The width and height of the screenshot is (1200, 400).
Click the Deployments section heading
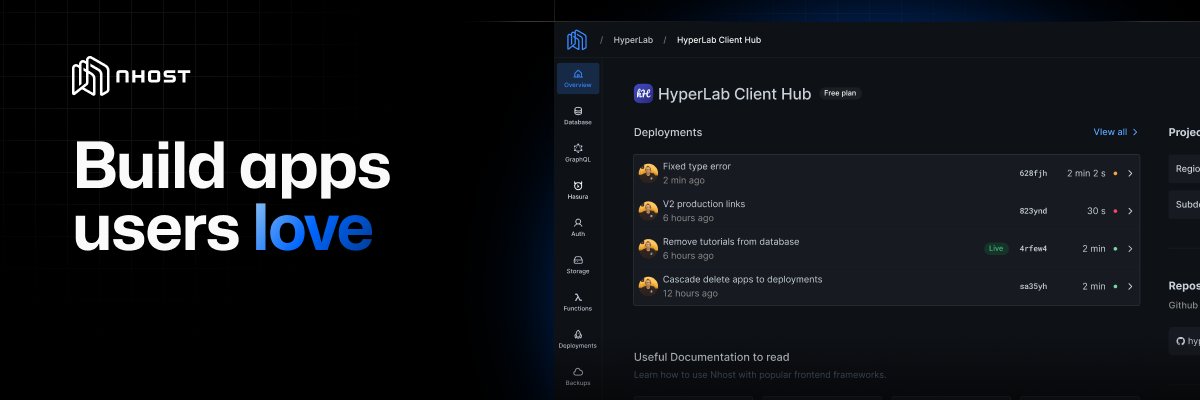[668, 132]
